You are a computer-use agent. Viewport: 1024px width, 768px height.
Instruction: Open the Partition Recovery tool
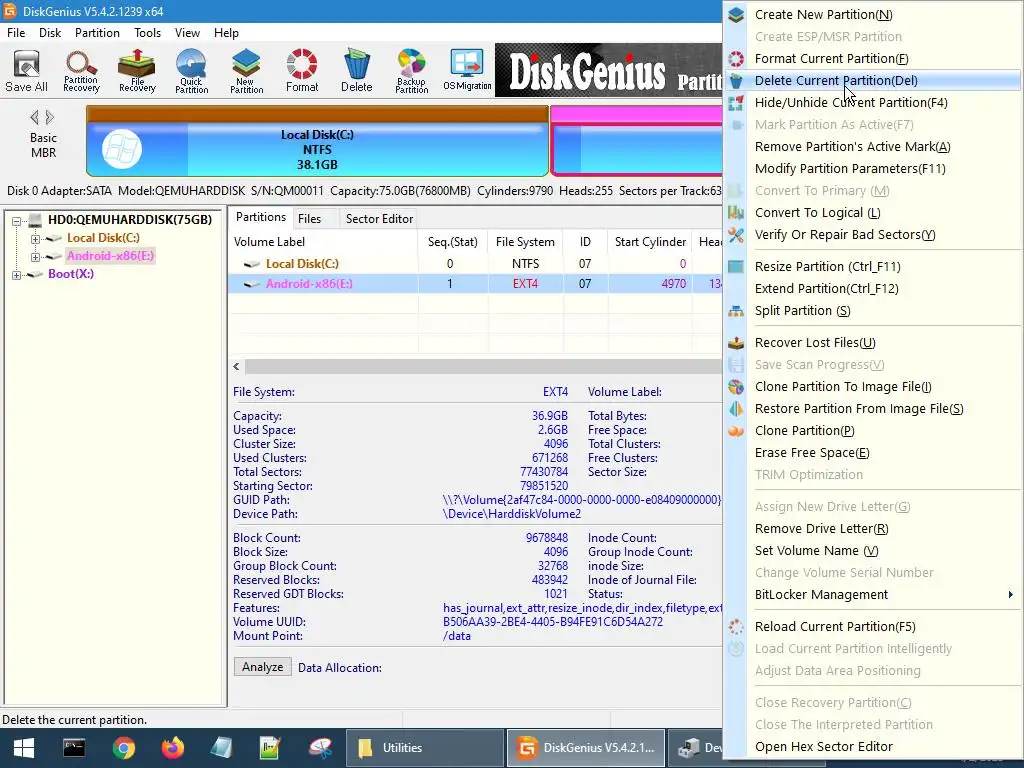pos(81,71)
